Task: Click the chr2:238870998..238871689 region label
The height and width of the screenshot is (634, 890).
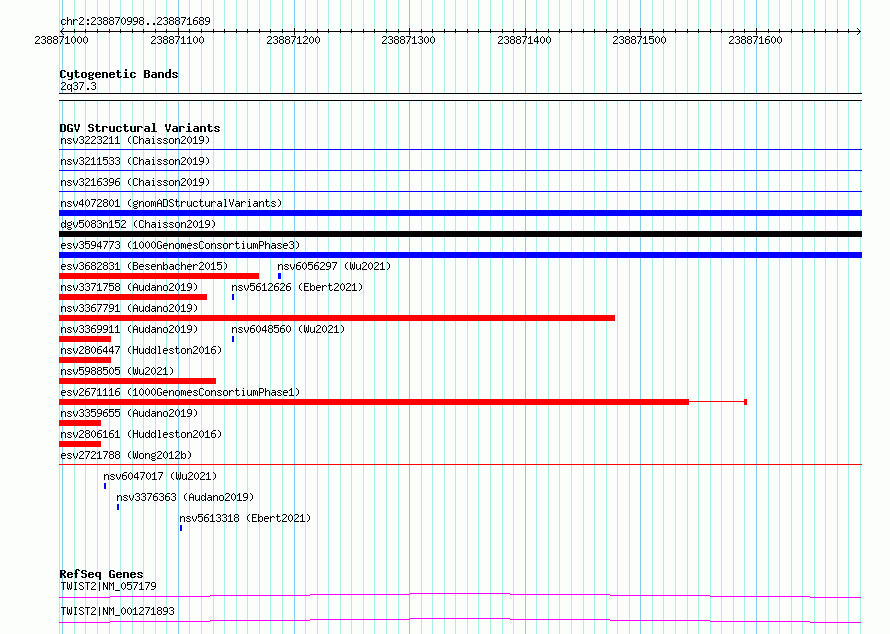Action: (135, 21)
